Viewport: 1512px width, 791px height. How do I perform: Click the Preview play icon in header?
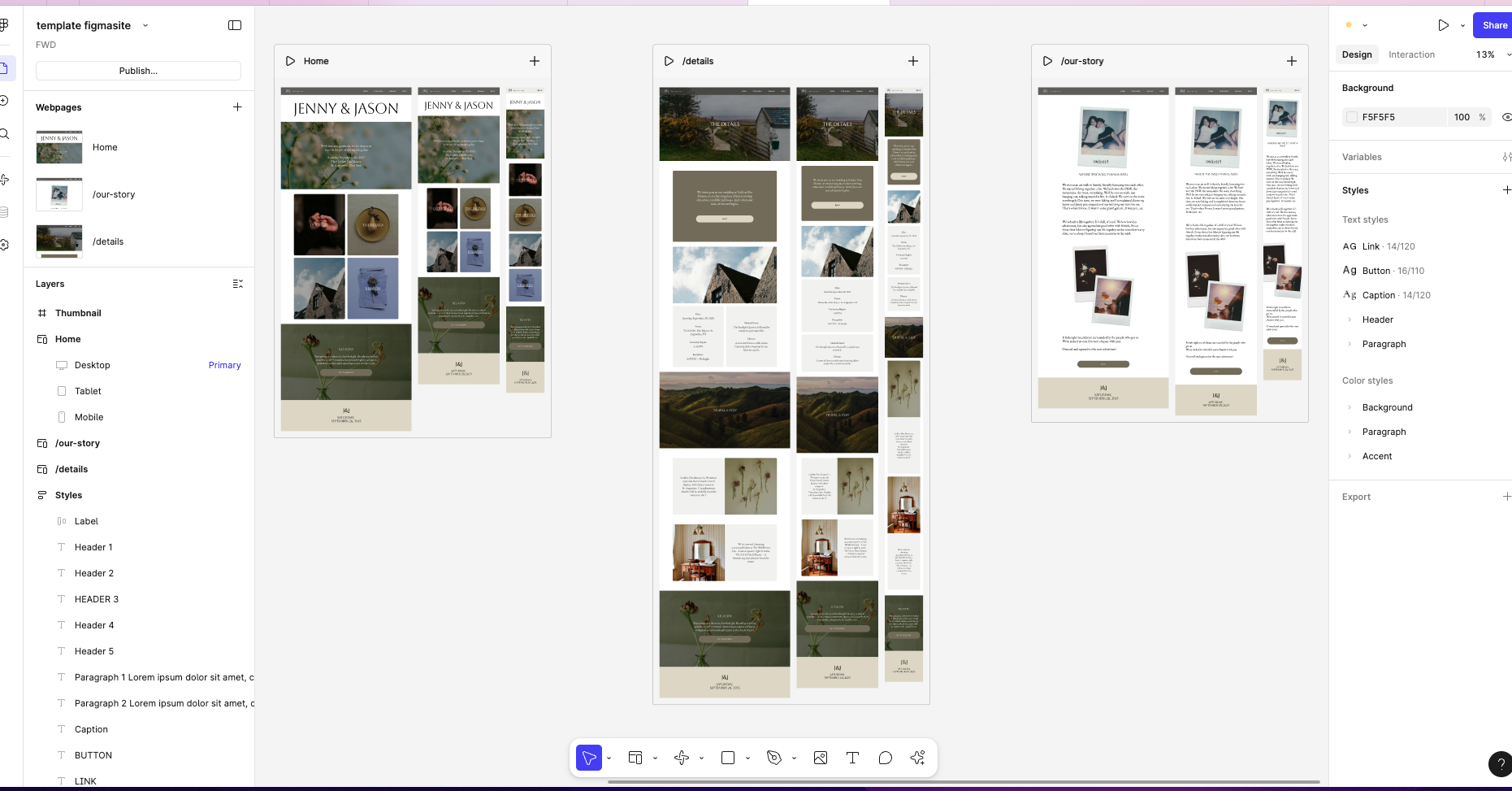pyautogui.click(x=1443, y=25)
